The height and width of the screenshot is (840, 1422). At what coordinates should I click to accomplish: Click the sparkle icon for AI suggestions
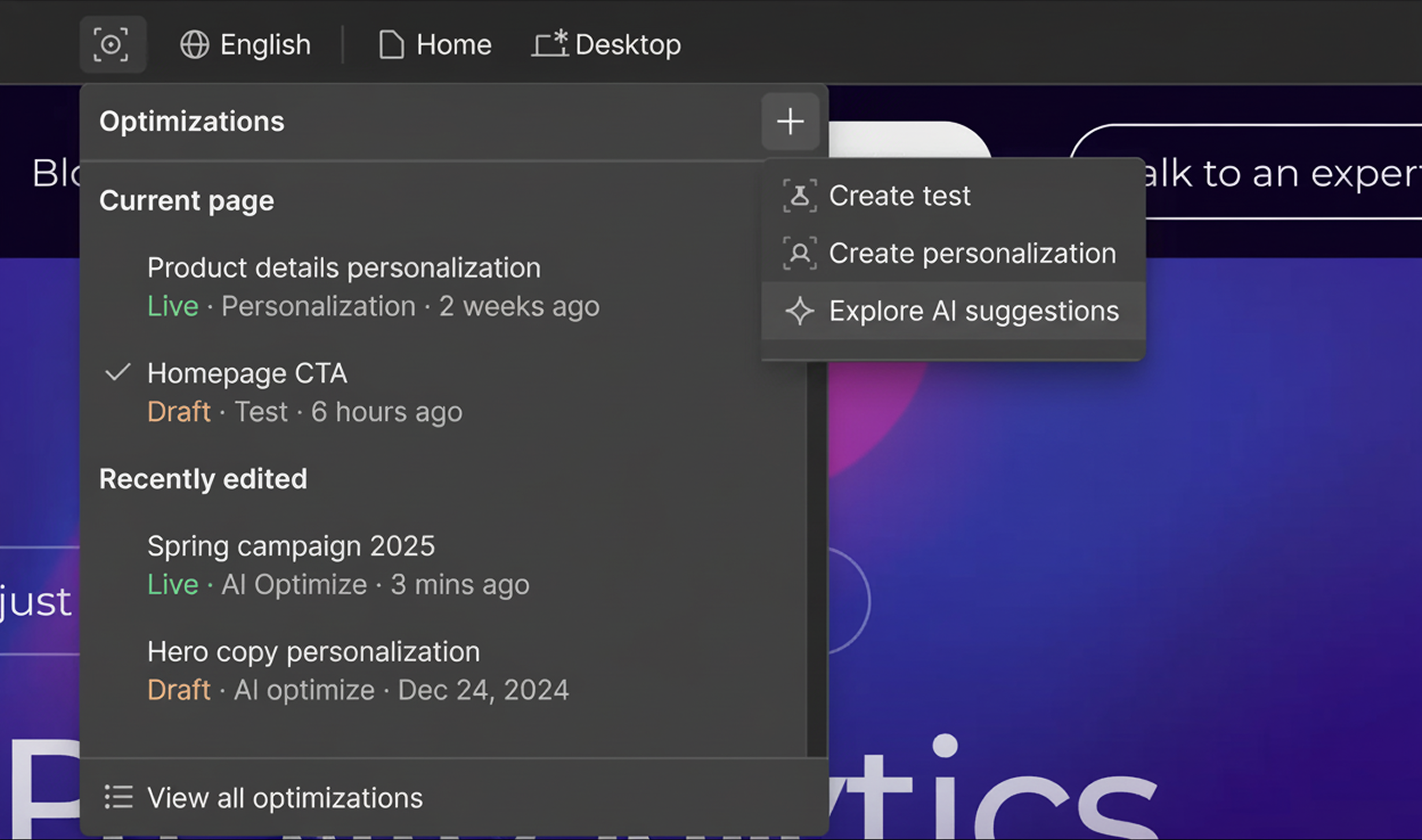[x=799, y=311]
